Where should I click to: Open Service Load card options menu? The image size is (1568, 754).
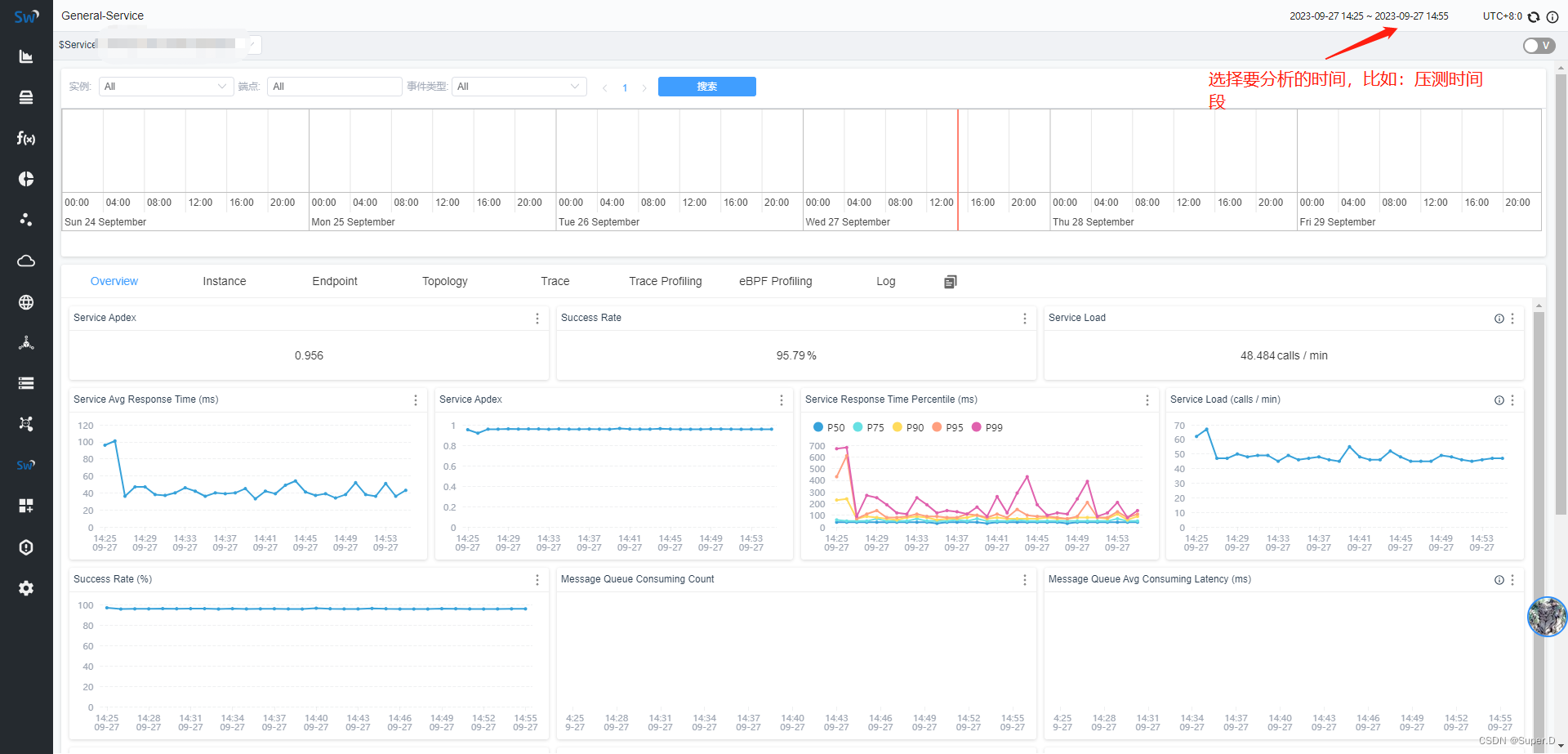[1512, 319]
